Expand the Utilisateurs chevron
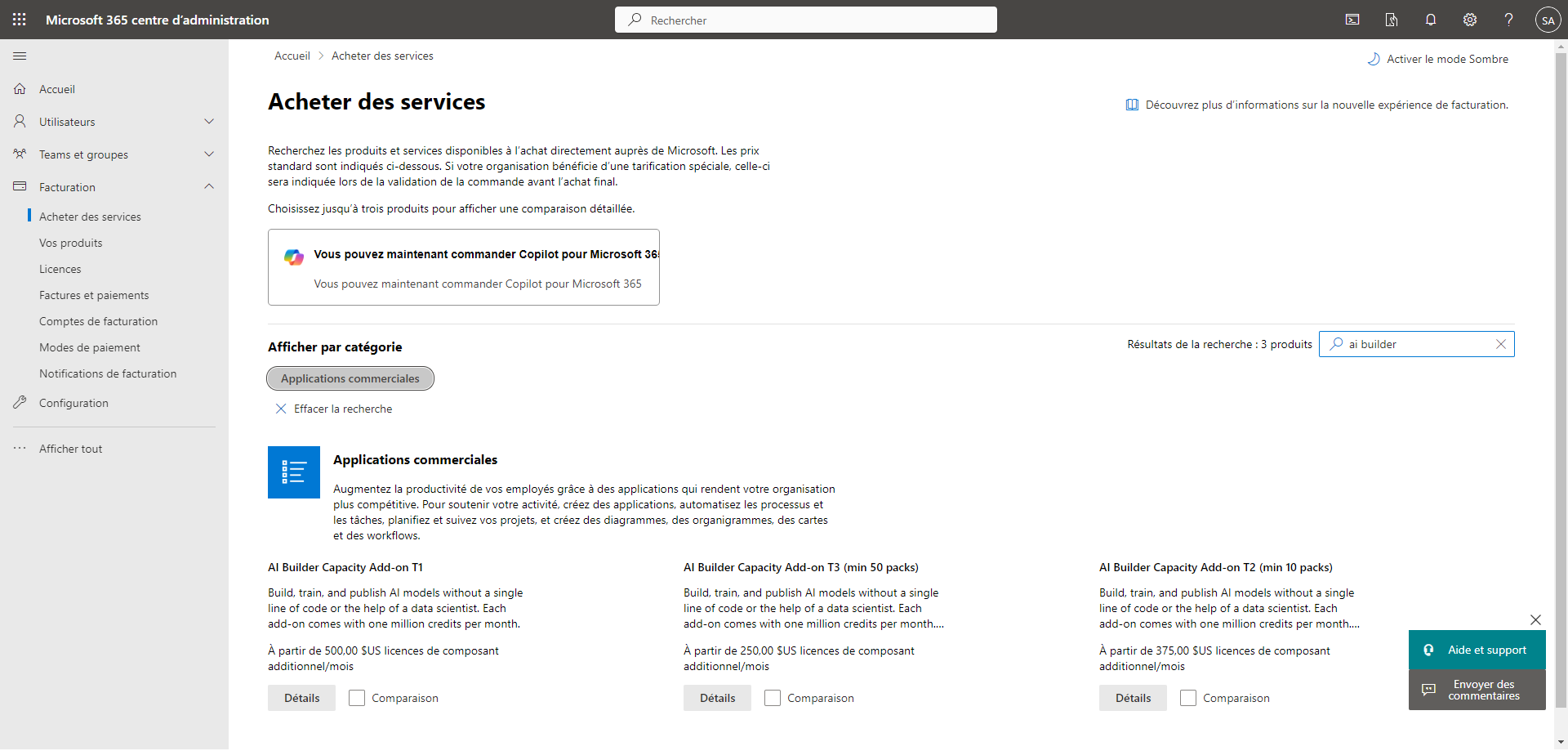The height and width of the screenshot is (751, 1568). click(209, 121)
